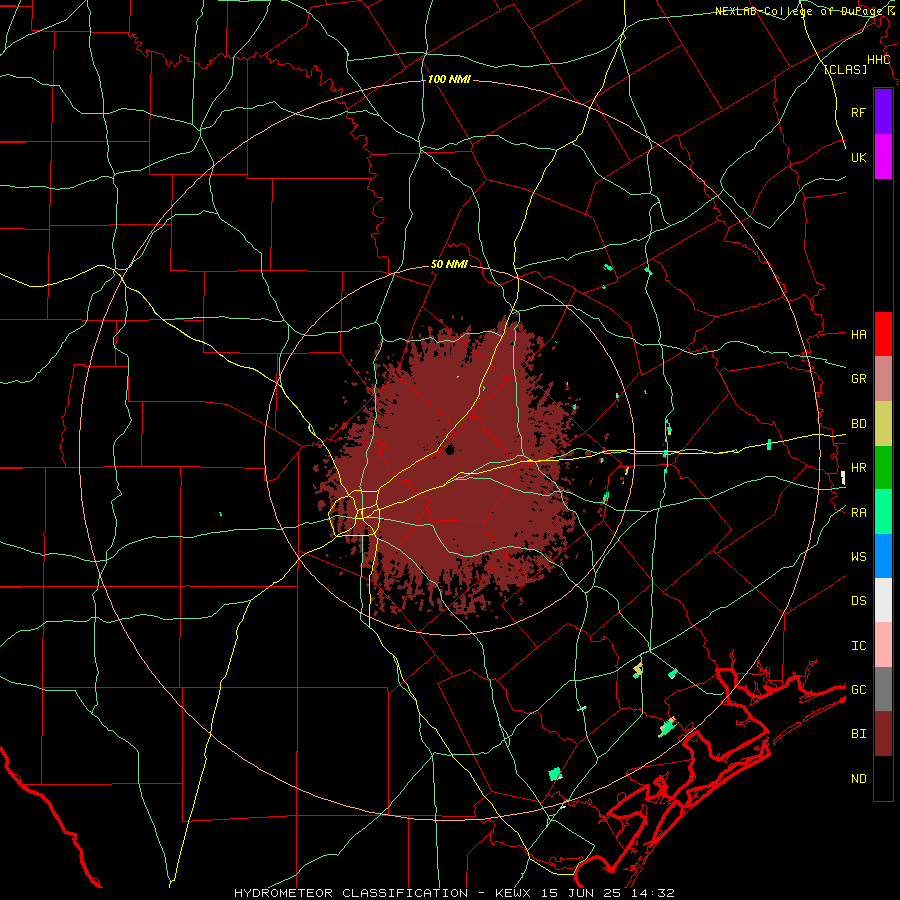
Task: Click the 'RF' legend label
Action: 859,112
